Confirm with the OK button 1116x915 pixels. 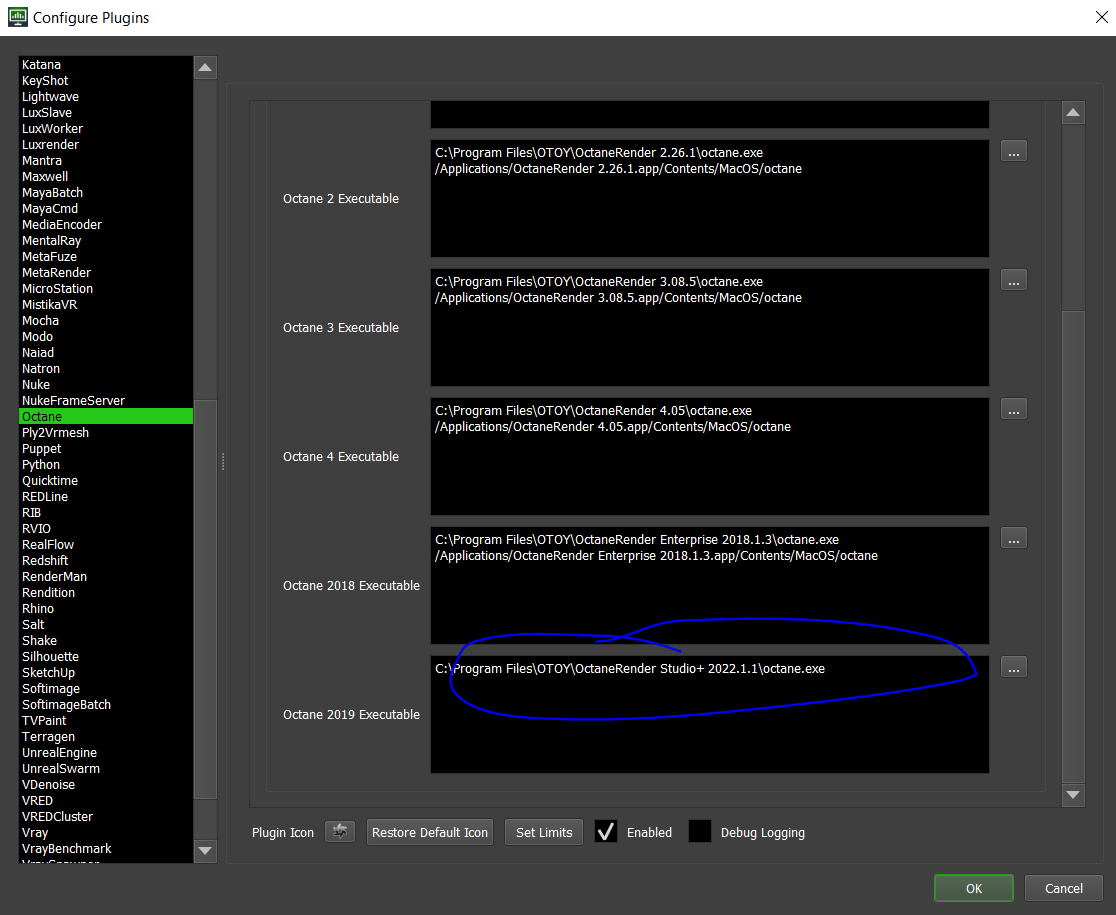[974, 888]
